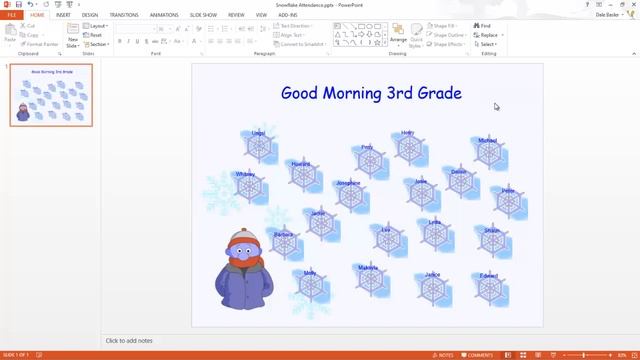The width and height of the screenshot is (640, 360).
Task: Toggle the Comments pane from status bar
Action: [477, 355]
